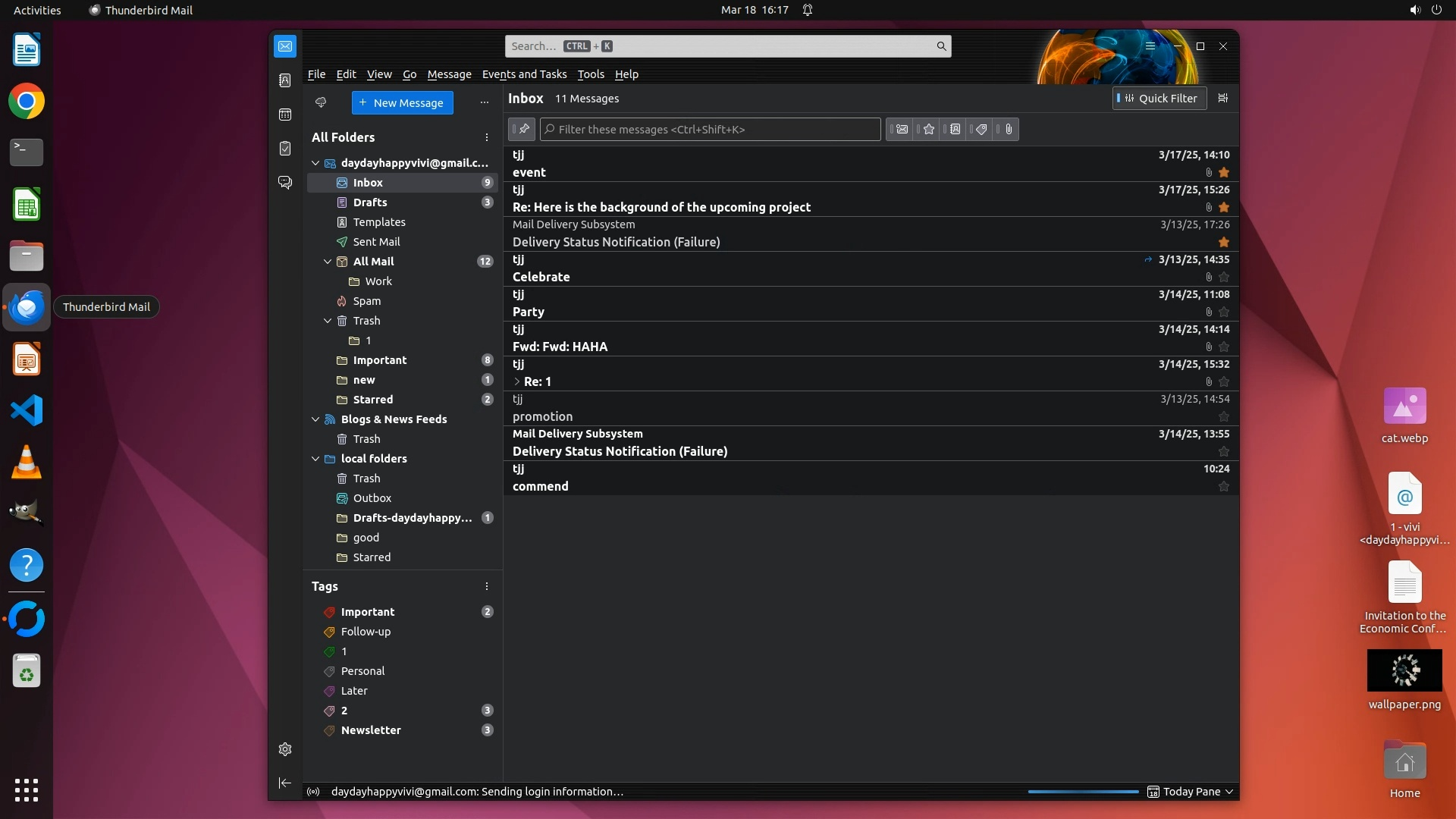Open the Events and Tasks menu

pos(524,74)
